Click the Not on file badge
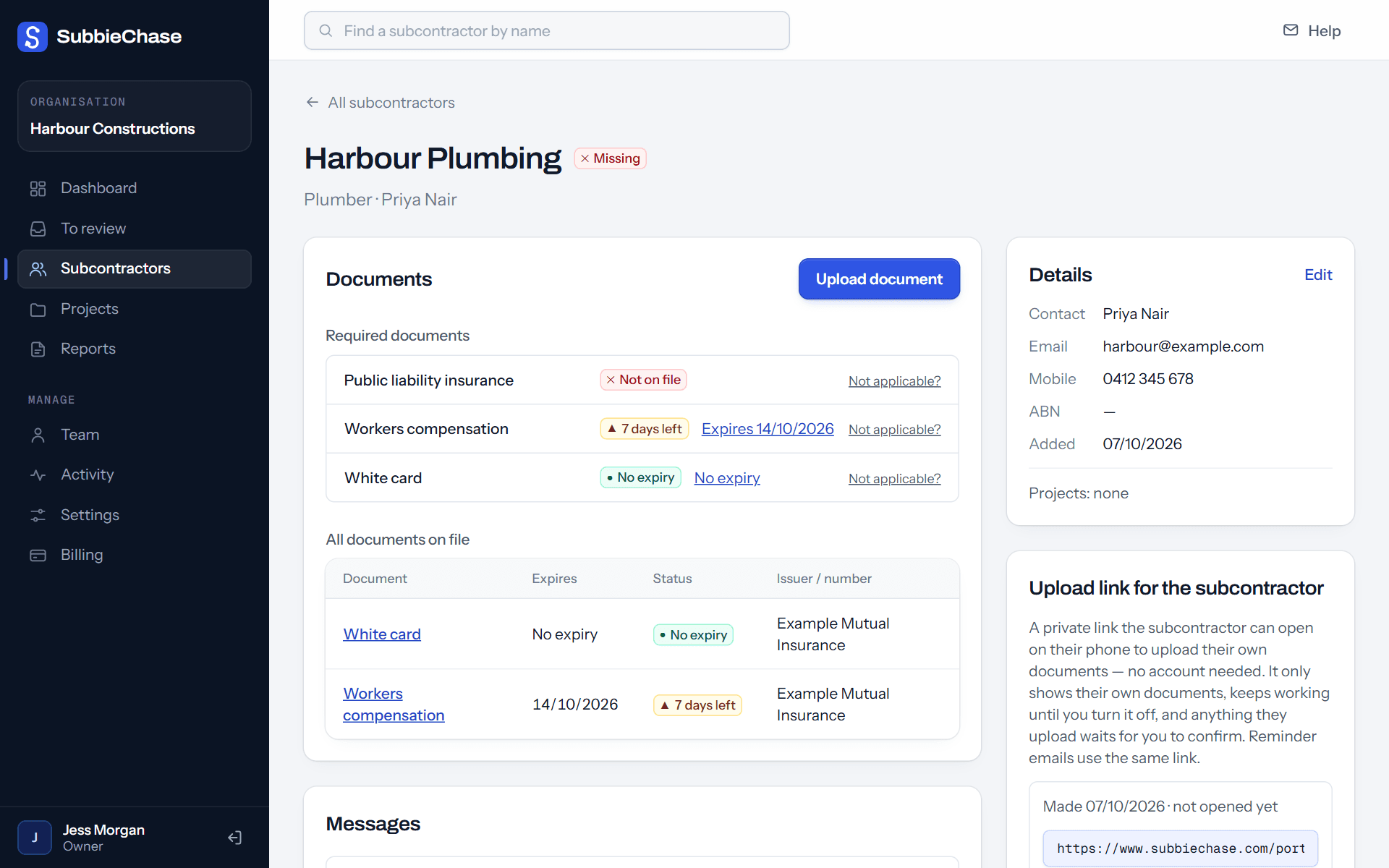 coord(643,380)
